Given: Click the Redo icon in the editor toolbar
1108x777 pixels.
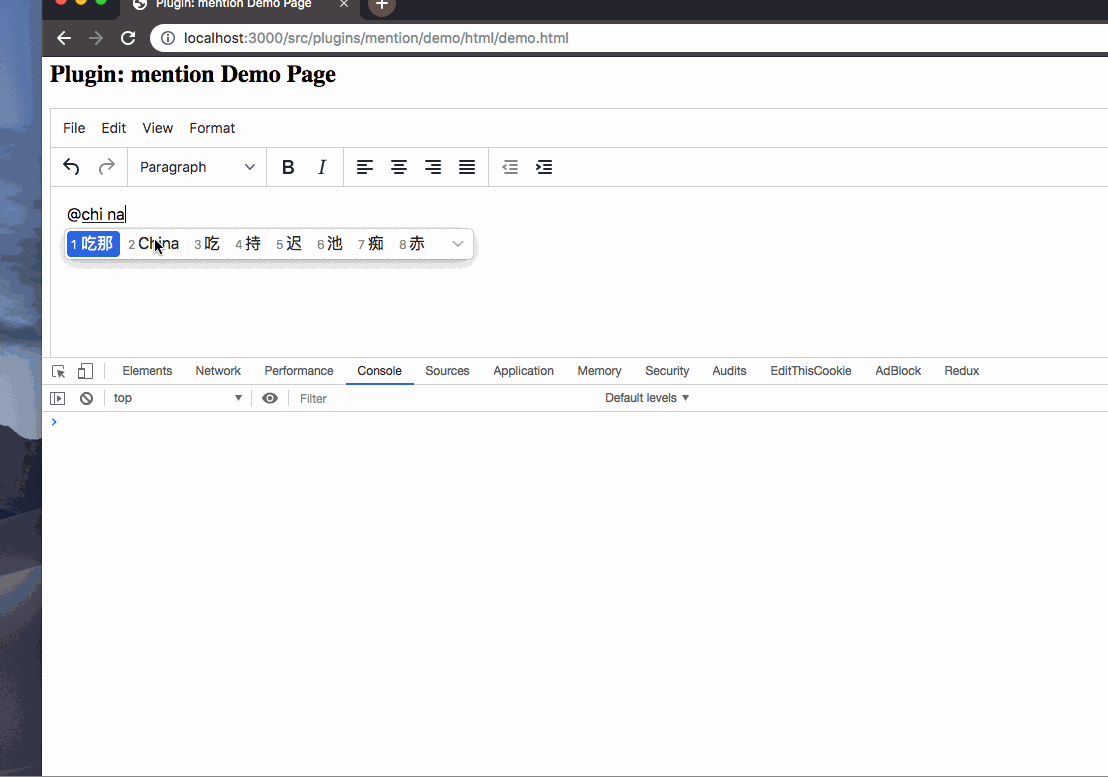Looking at the screenshot, I should point(107,167).
